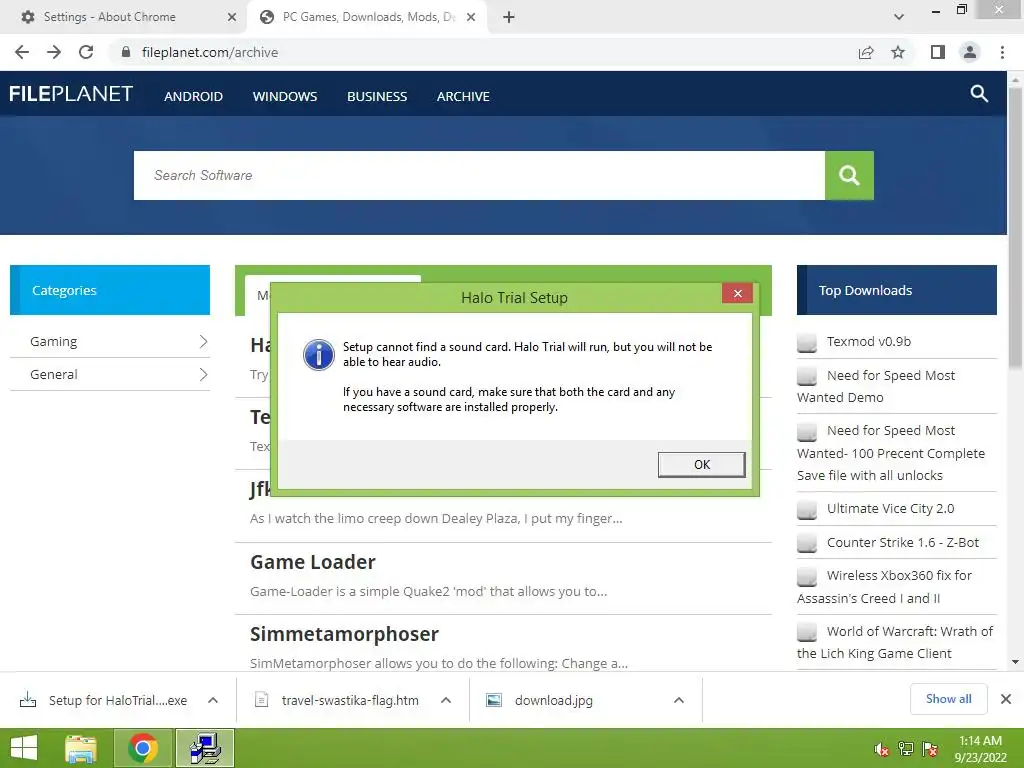Image resolution: width=1024 pixels, height=768 pixels.
Task: Open Setup for HaloTrial....exe download item
Action: 118,700
